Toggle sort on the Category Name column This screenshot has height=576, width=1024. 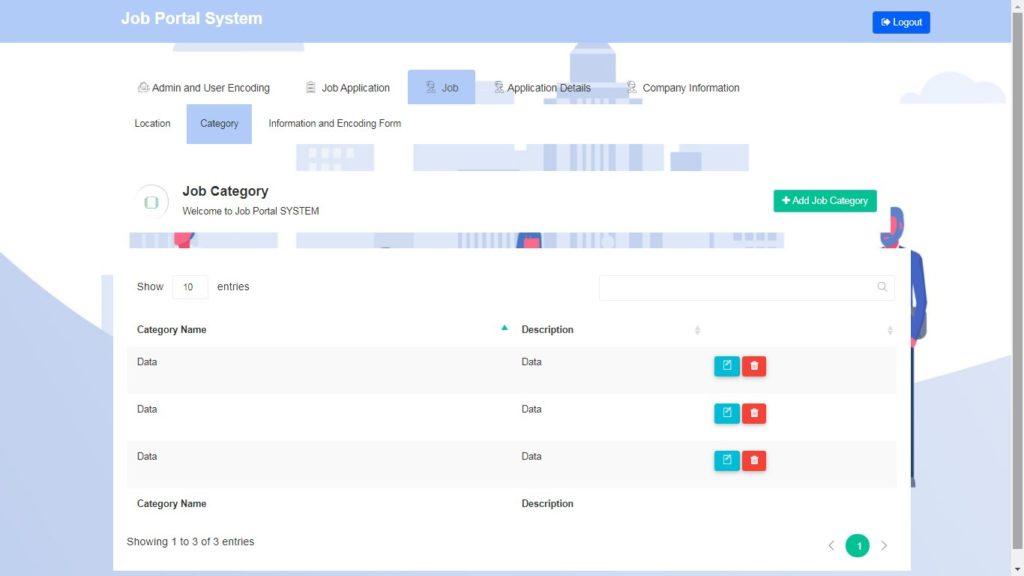171,329
